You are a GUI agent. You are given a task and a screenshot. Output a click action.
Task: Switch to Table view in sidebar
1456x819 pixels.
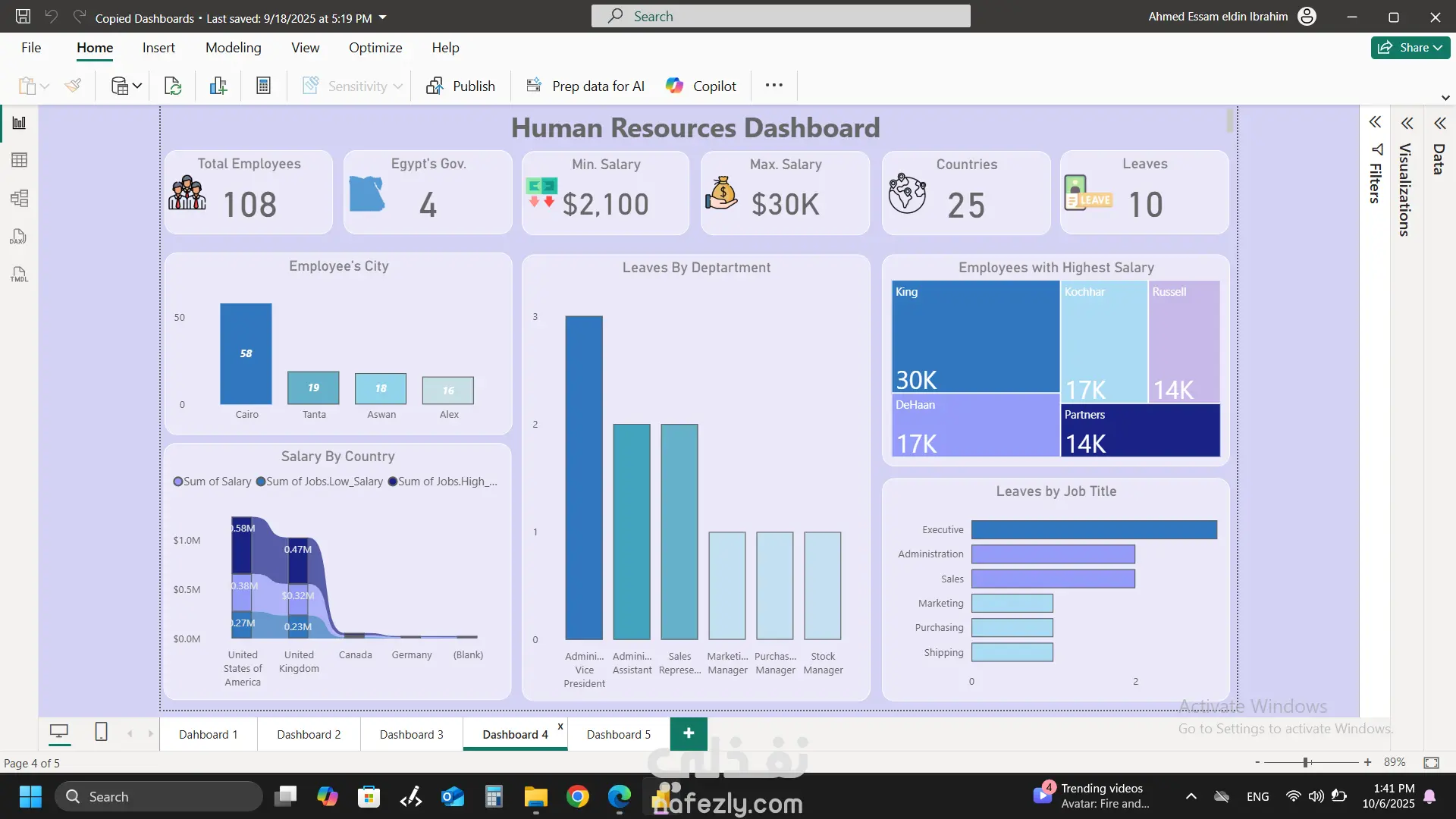[x=19, y=160]
